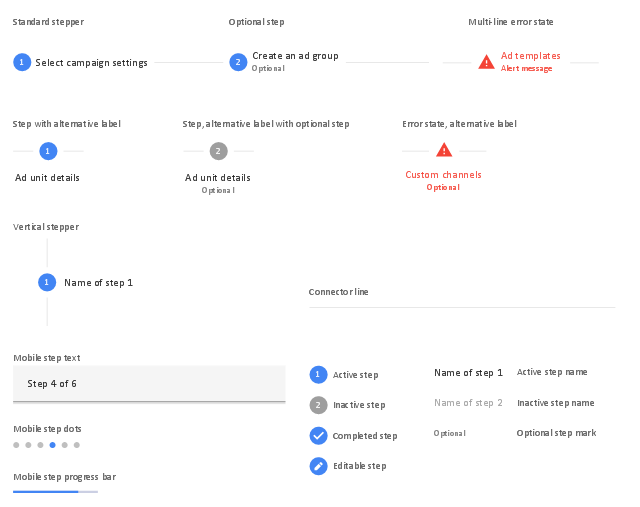
Task: Click step 1 circle beside Select campaign settings
Action: 22,62
